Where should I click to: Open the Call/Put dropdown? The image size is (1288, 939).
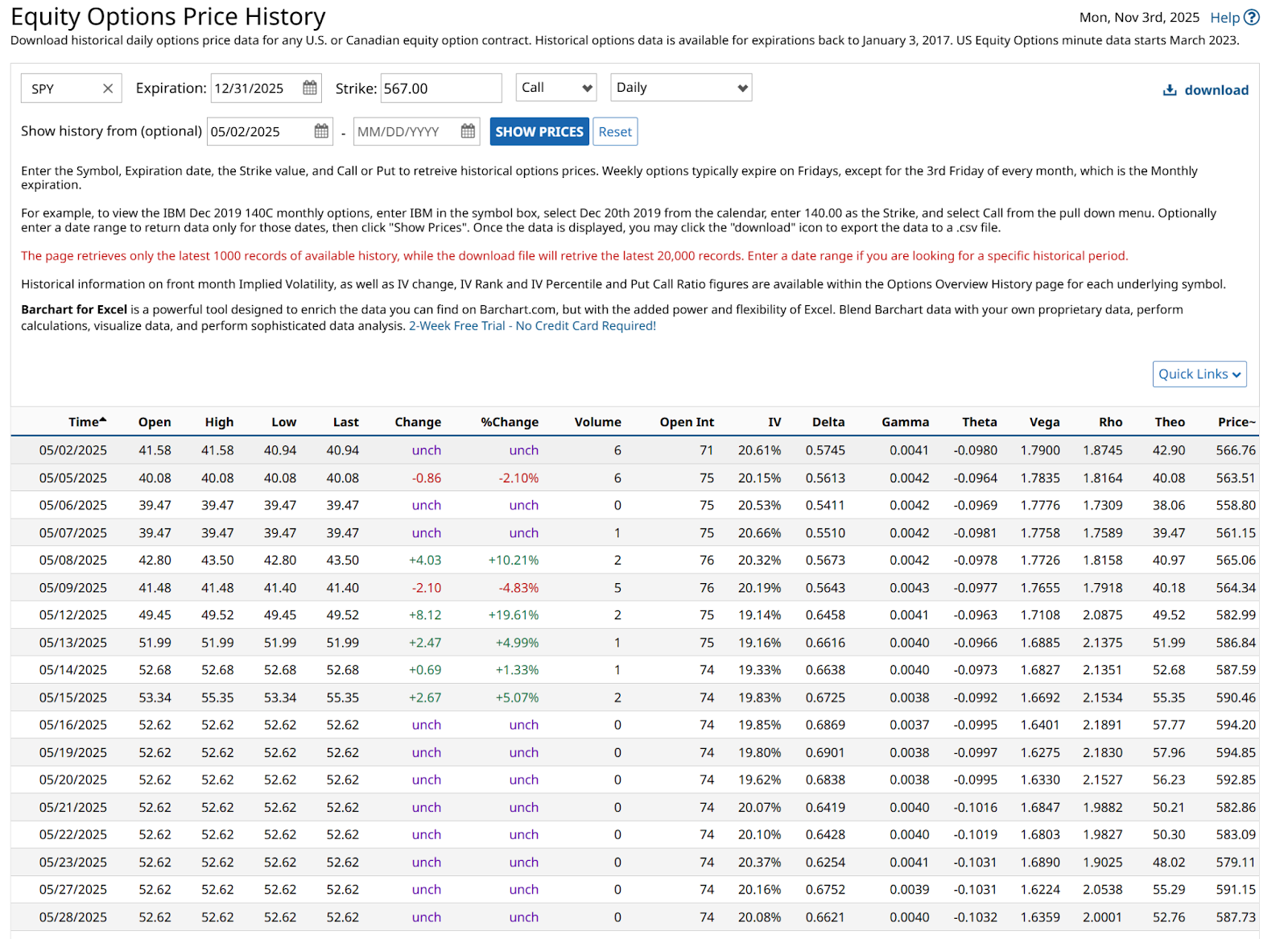(x=556, y=88)
